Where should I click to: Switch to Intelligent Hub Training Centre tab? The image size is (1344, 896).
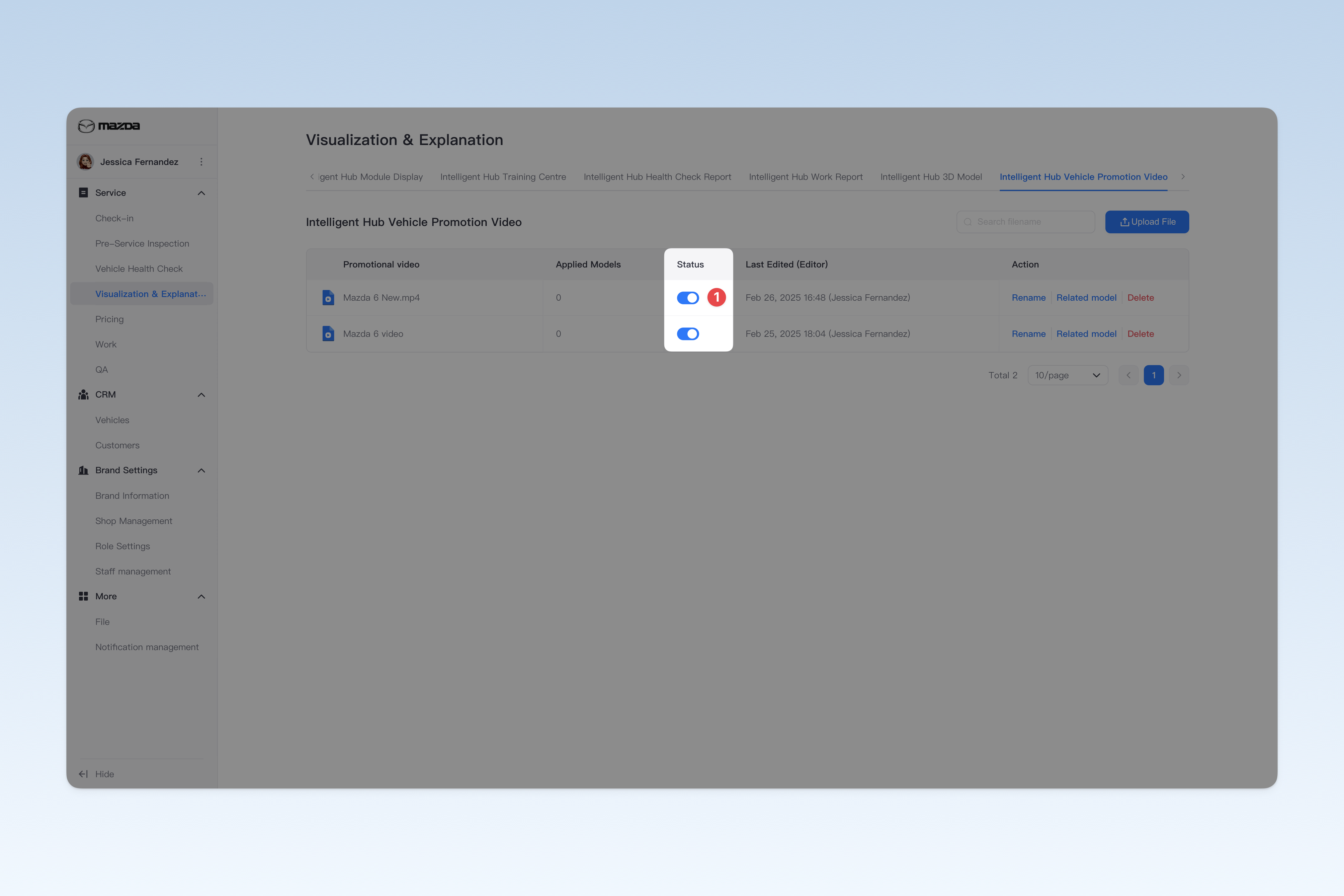click(x=503, y=177)
